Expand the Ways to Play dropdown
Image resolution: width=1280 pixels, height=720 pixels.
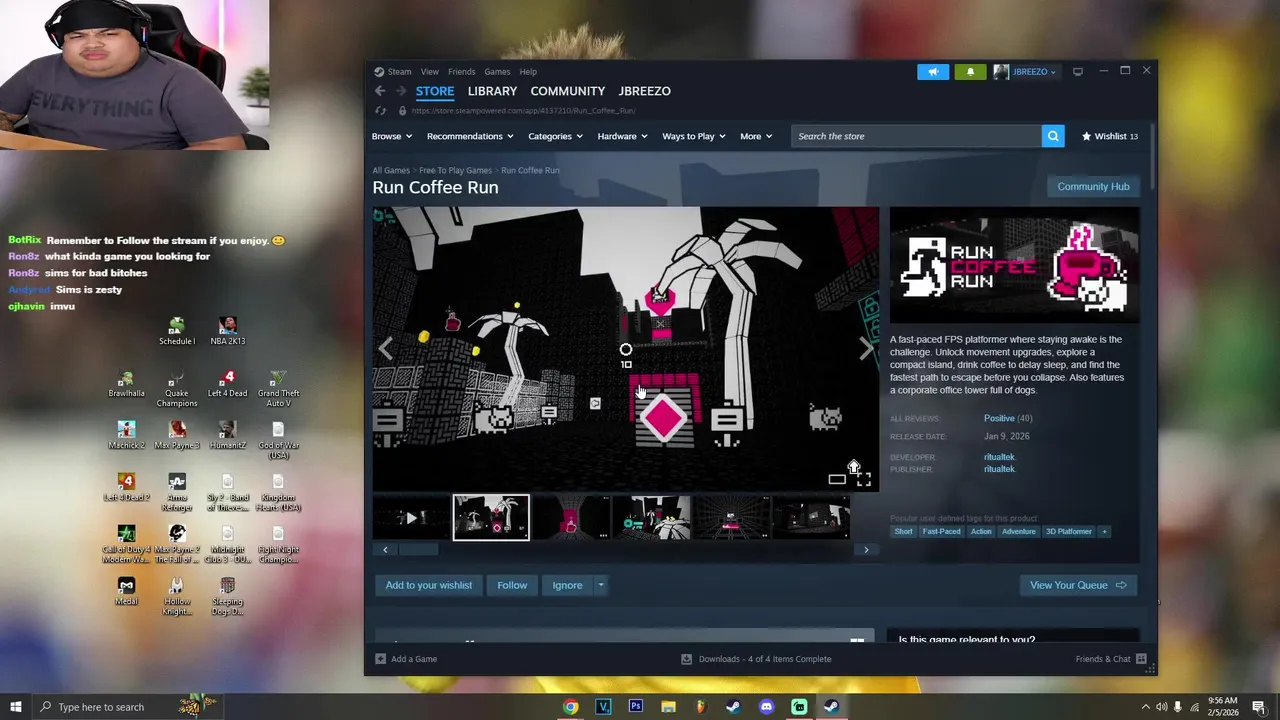[694, 136]
